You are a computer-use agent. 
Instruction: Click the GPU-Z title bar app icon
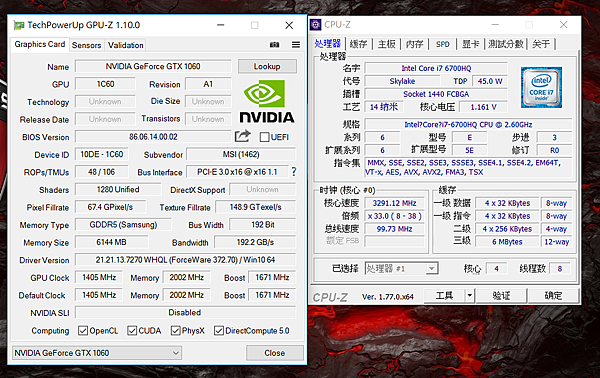click(x=19, y=25)
